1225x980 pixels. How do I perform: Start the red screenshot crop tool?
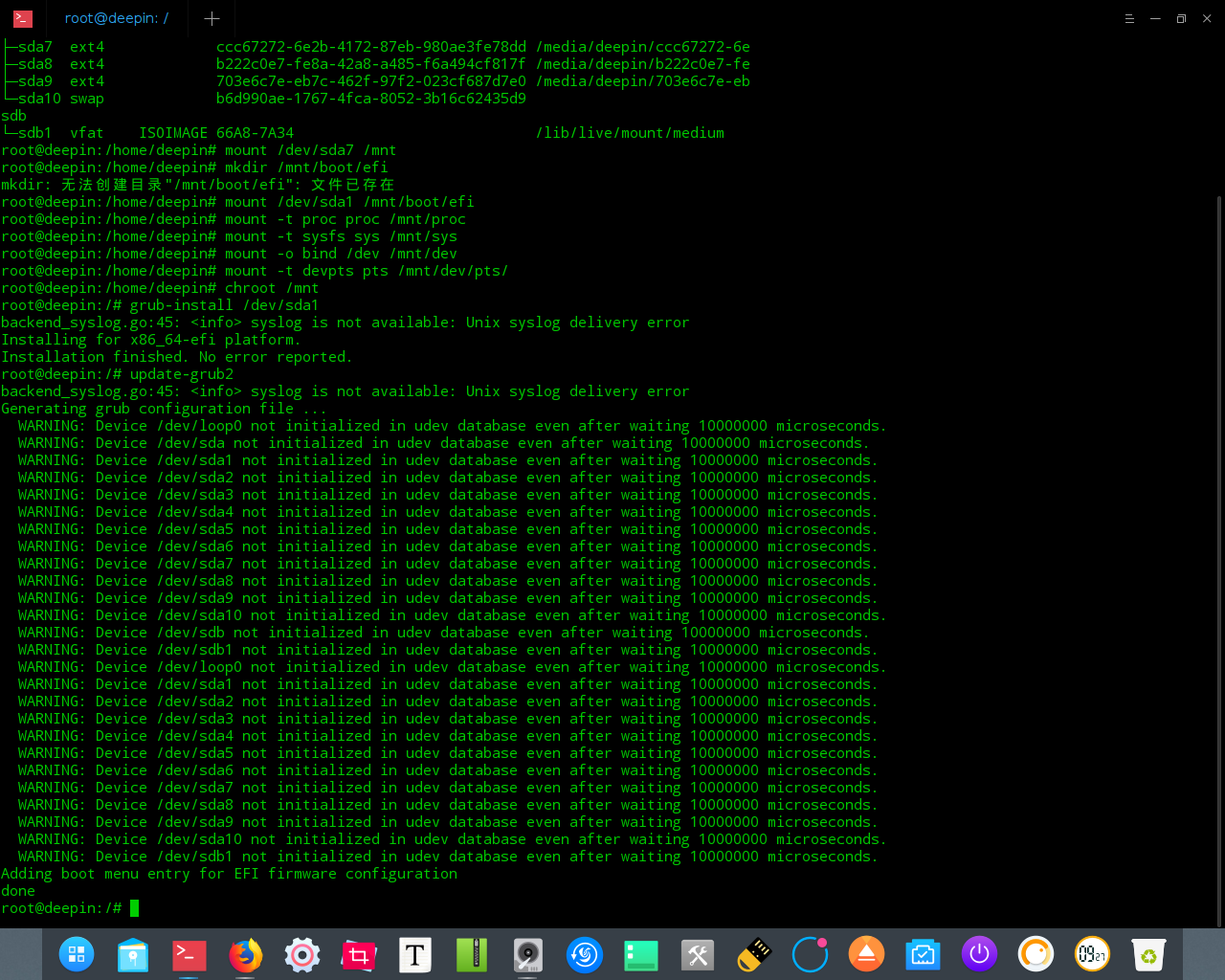tap(358, 954)
